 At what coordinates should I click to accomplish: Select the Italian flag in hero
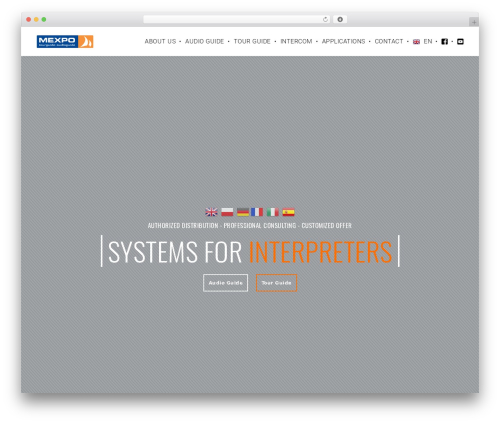(x=273, y=212)
